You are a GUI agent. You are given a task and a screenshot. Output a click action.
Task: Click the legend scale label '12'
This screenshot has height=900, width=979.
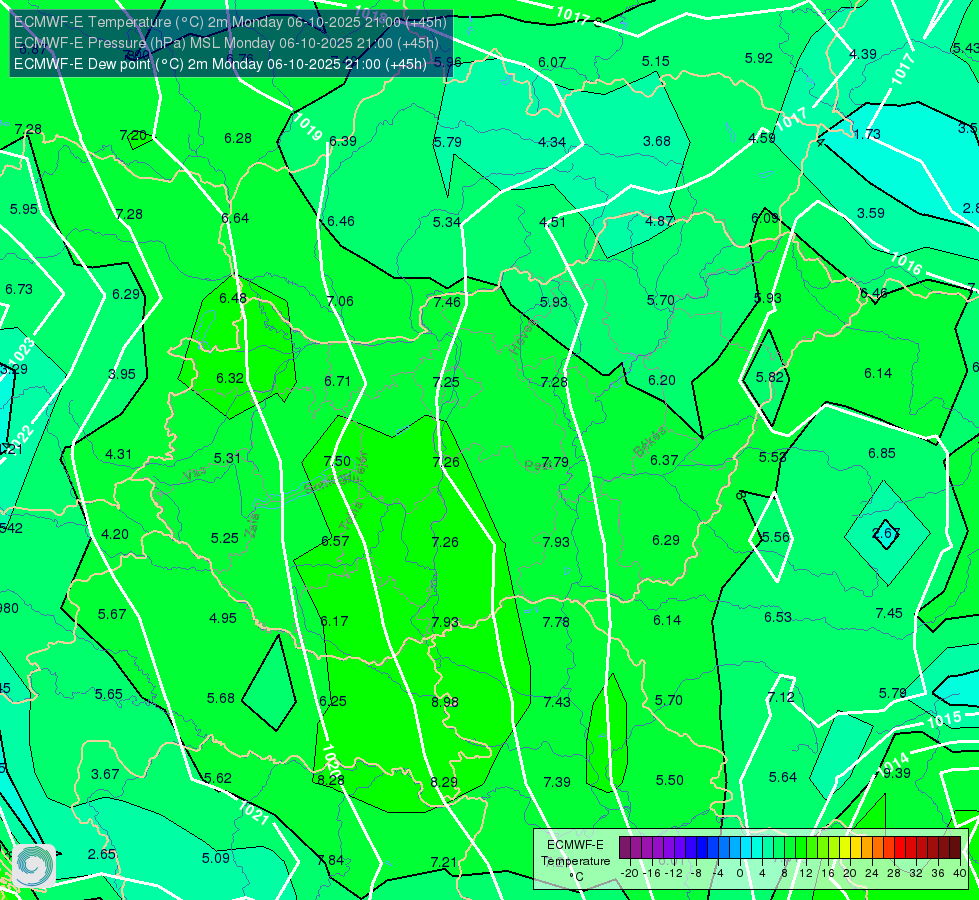click(806, 873)
